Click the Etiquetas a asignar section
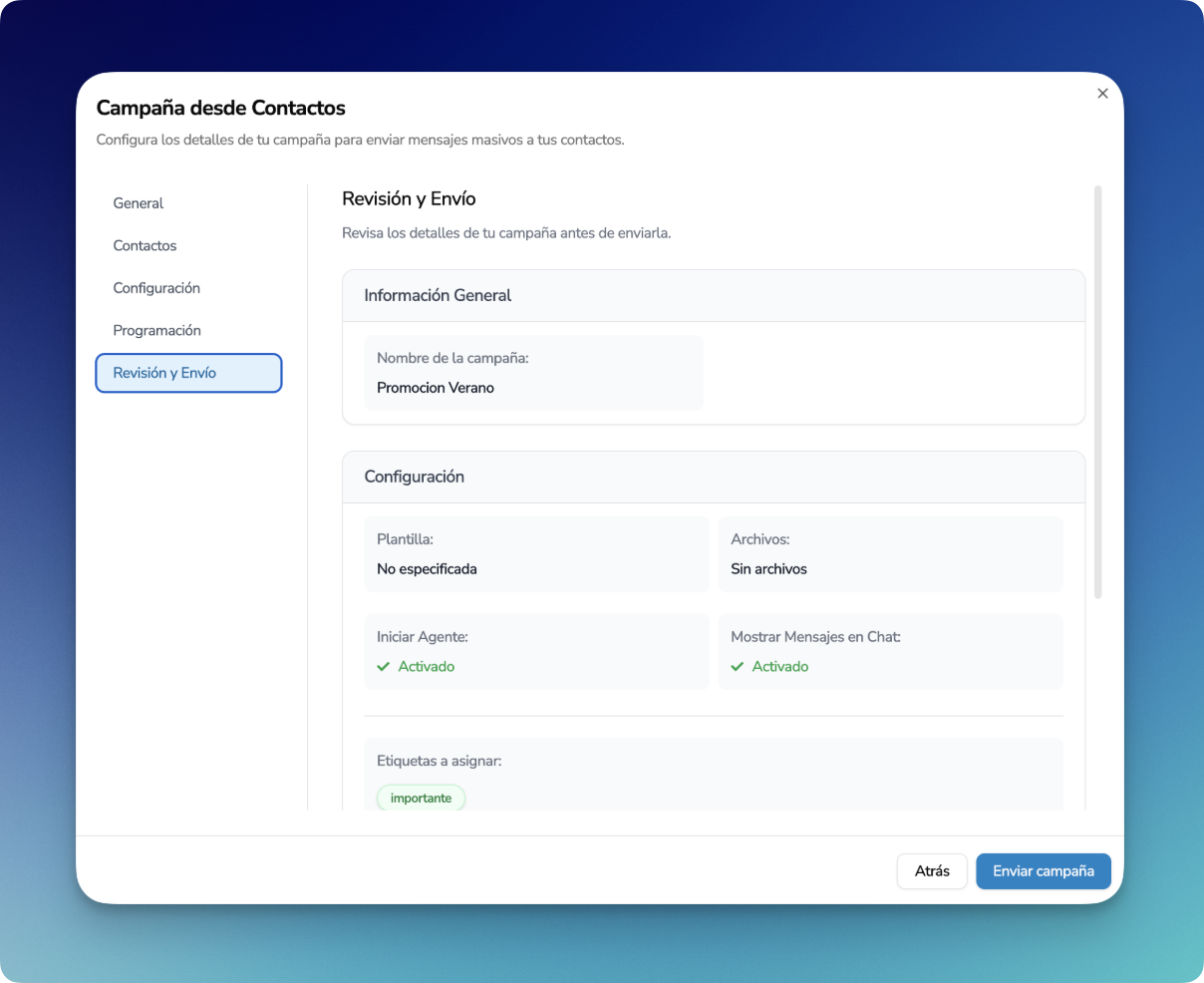The image size is (1204, 983). [x=714, y=775]
